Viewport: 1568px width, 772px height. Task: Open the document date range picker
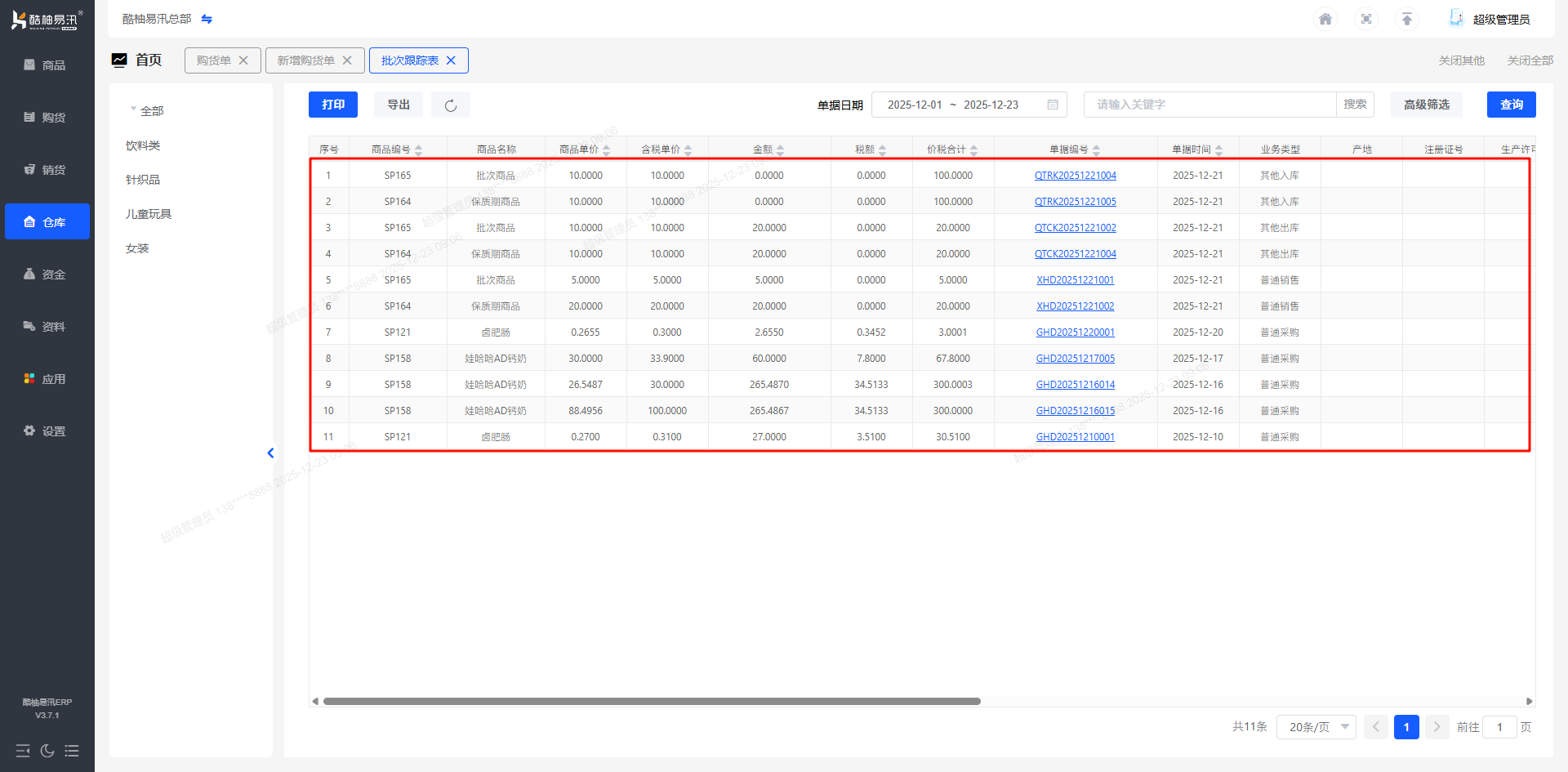(969, 105)
